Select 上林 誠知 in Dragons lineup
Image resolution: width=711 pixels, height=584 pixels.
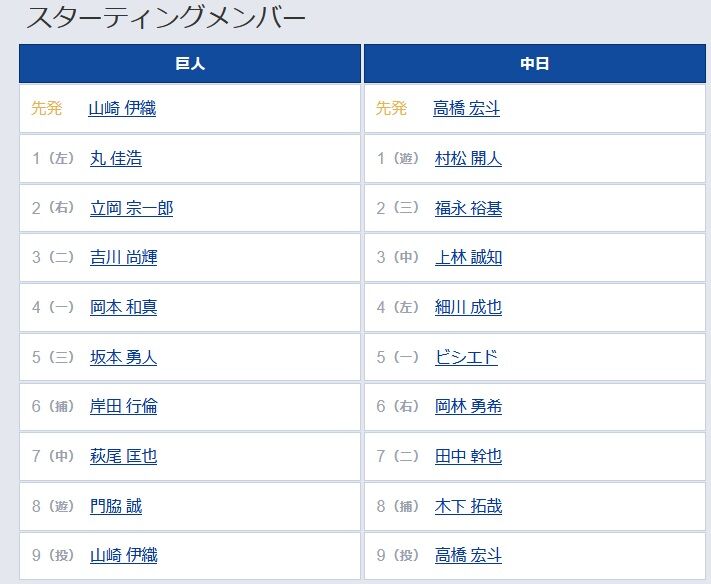(x=468, y=258)
